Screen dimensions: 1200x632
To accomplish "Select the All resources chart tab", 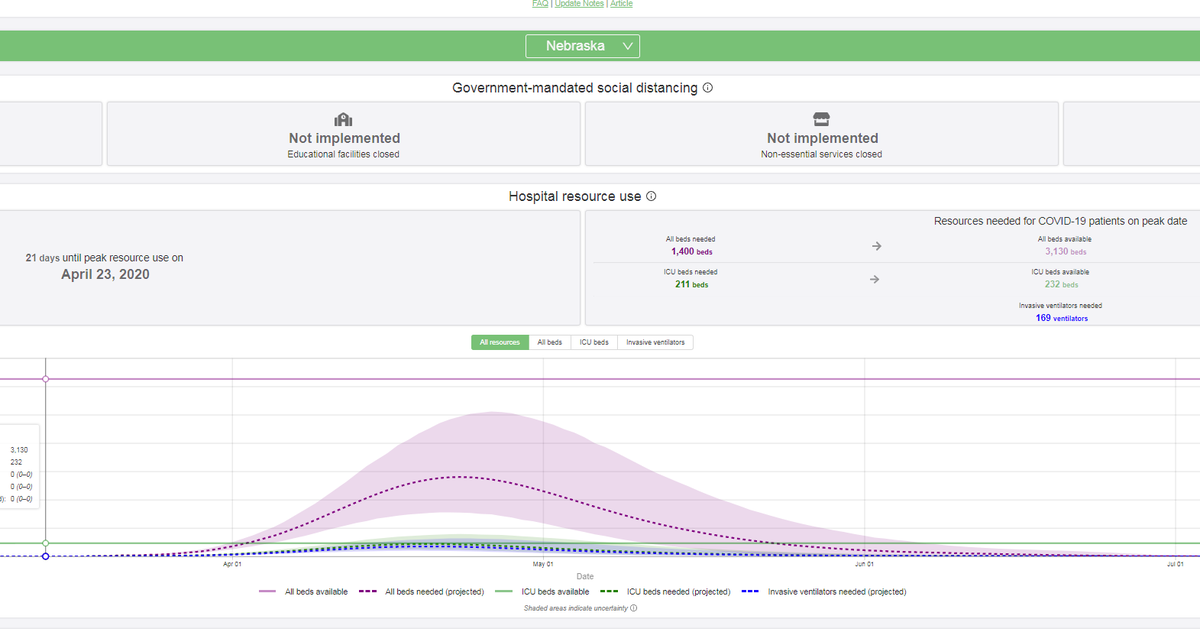I will pyautogui.click(x=500, y=342).
